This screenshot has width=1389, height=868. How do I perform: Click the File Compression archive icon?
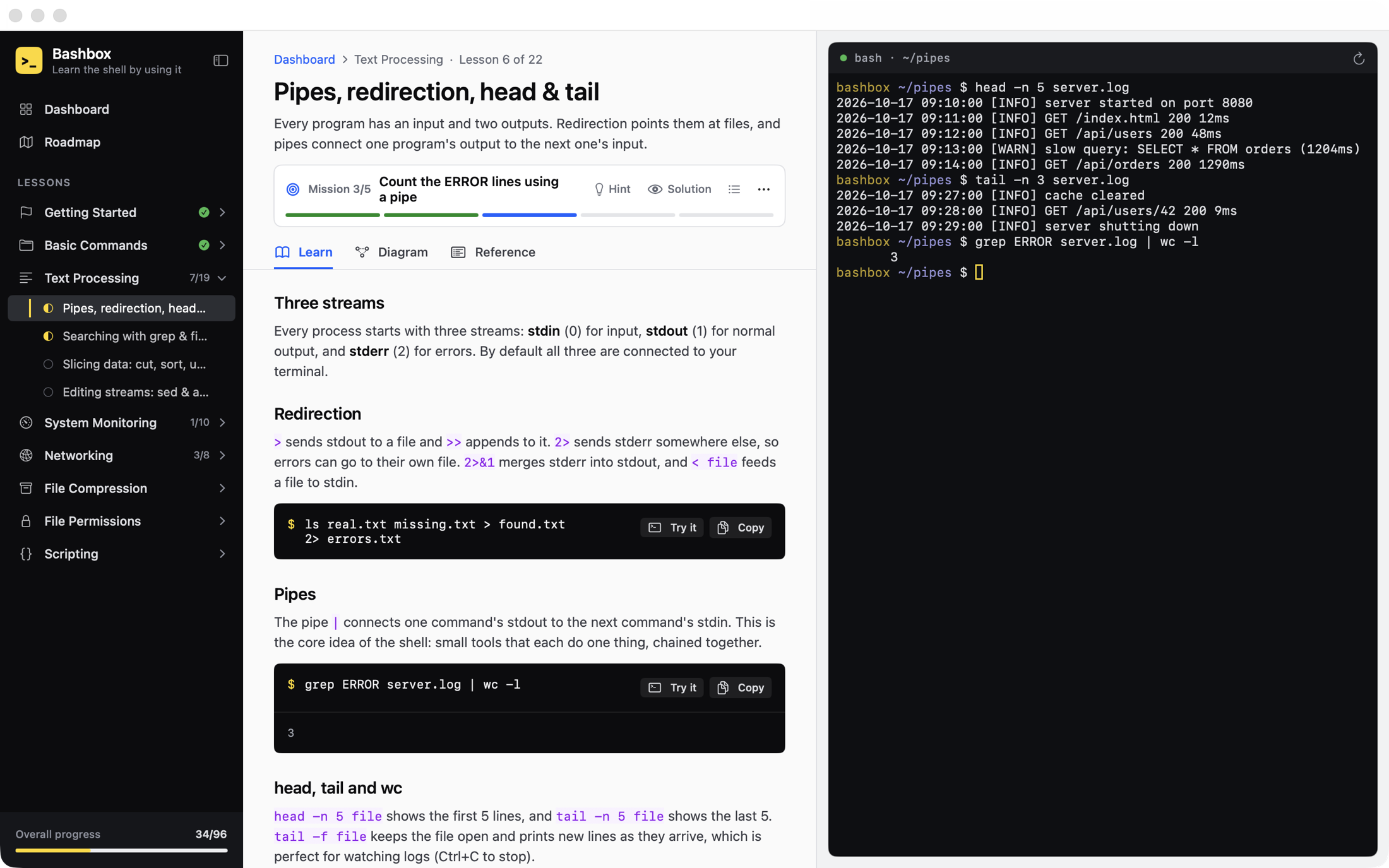pyautogui.click(x=26, y=488)
